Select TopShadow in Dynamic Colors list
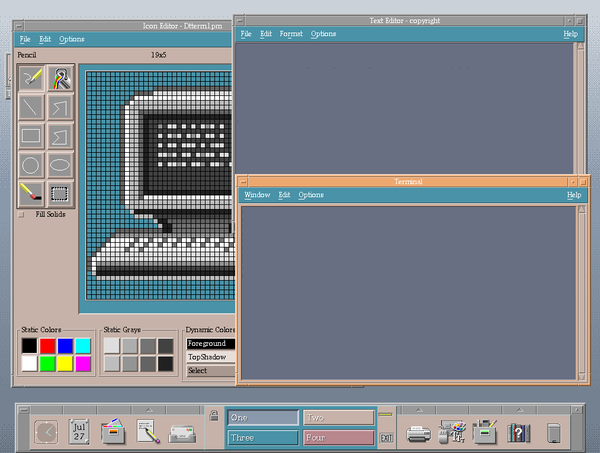 tap(208, 357)
